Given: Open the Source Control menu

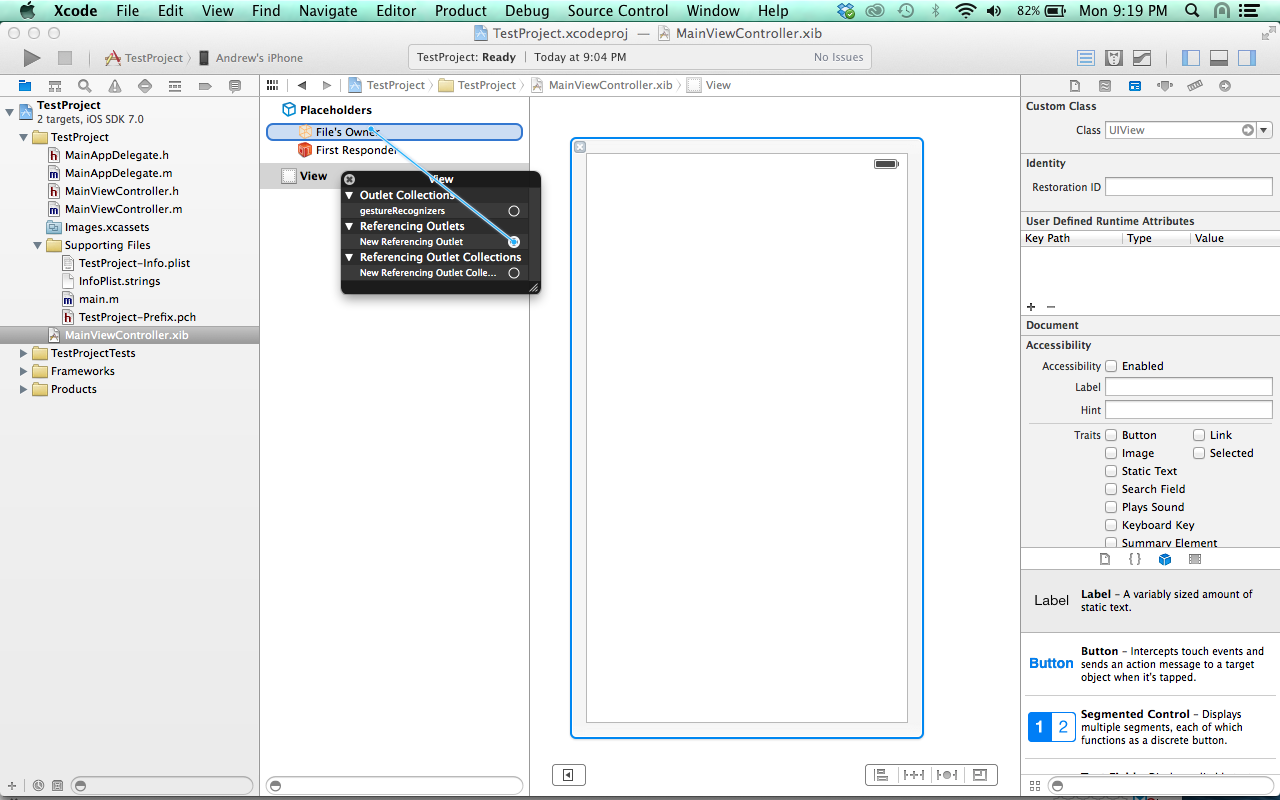Looking at the screenshot, I should coord(618,11).
